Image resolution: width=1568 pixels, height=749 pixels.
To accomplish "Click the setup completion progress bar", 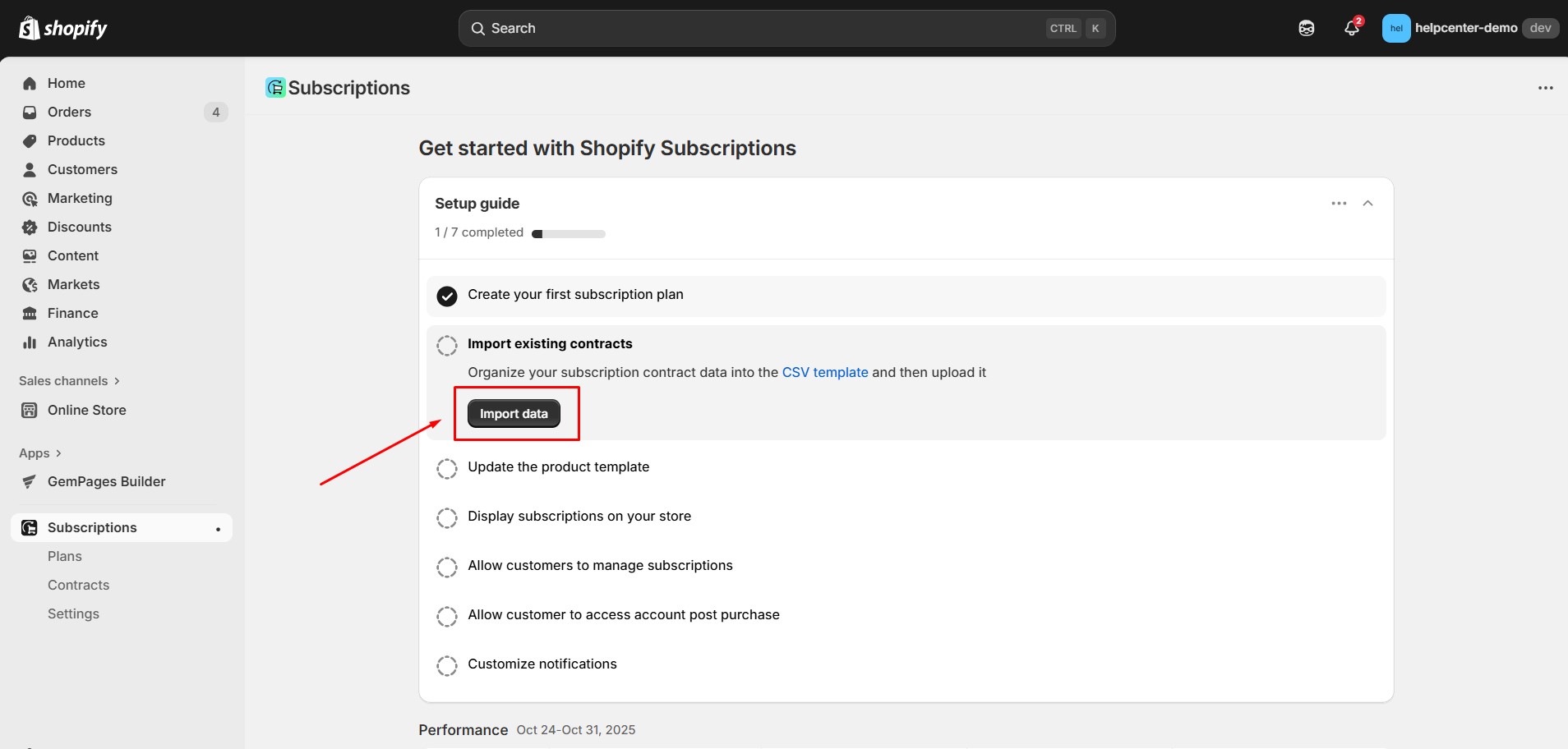I will 568,233.
